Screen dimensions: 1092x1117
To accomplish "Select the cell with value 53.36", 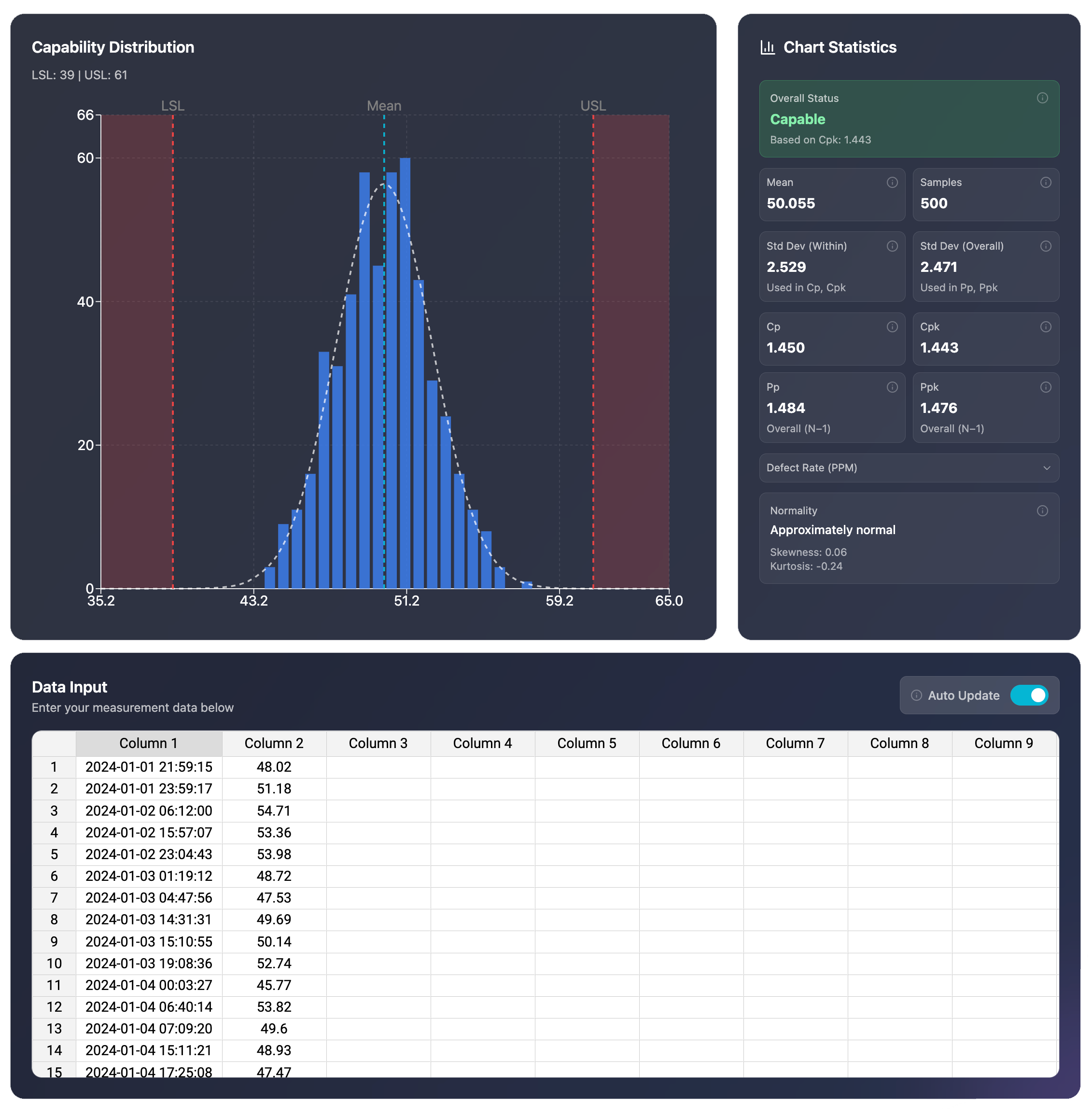I will [274, 833].
